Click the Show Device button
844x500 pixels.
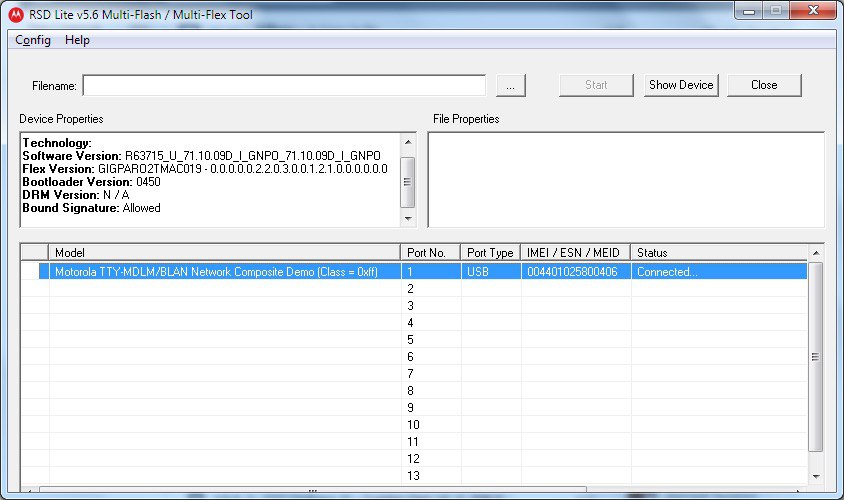(x=681, y=85)
